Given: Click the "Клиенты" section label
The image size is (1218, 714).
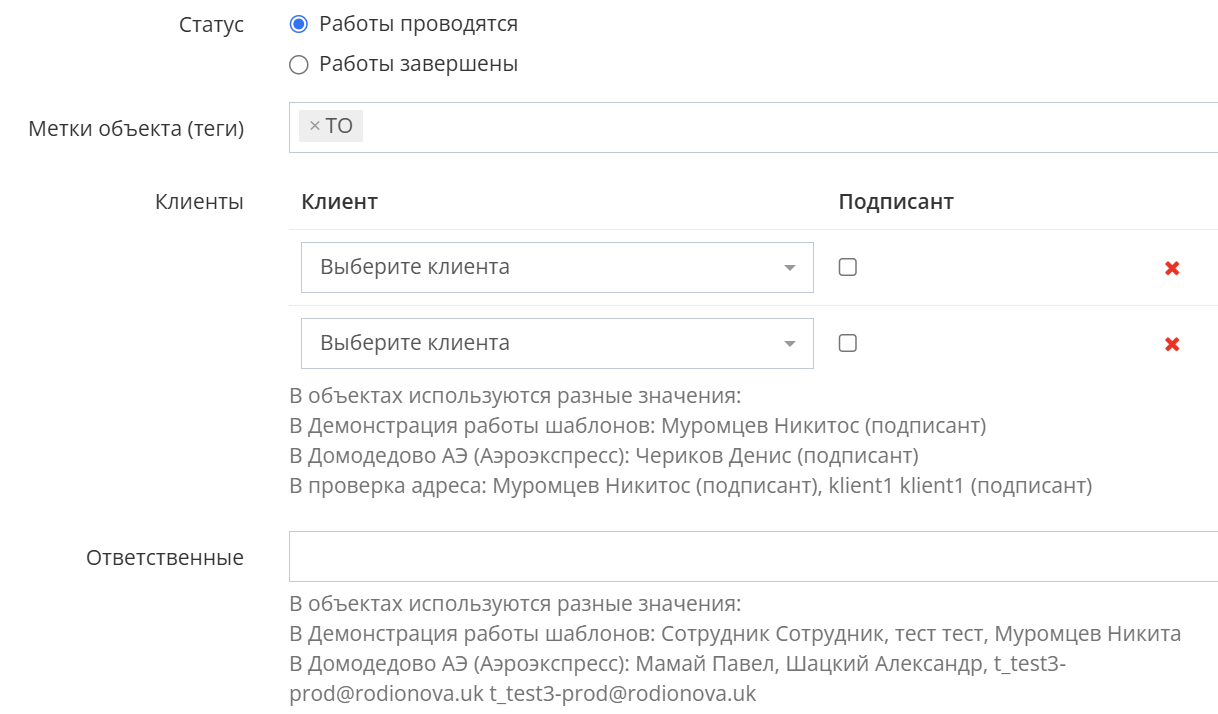Looking at the screenshot, I should pyautogui.click(x=199, y=202).
